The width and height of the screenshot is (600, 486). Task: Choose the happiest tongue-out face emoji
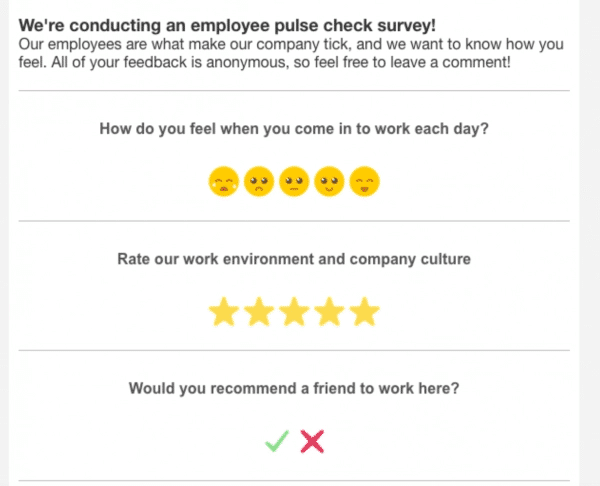[x=365, y=181]
